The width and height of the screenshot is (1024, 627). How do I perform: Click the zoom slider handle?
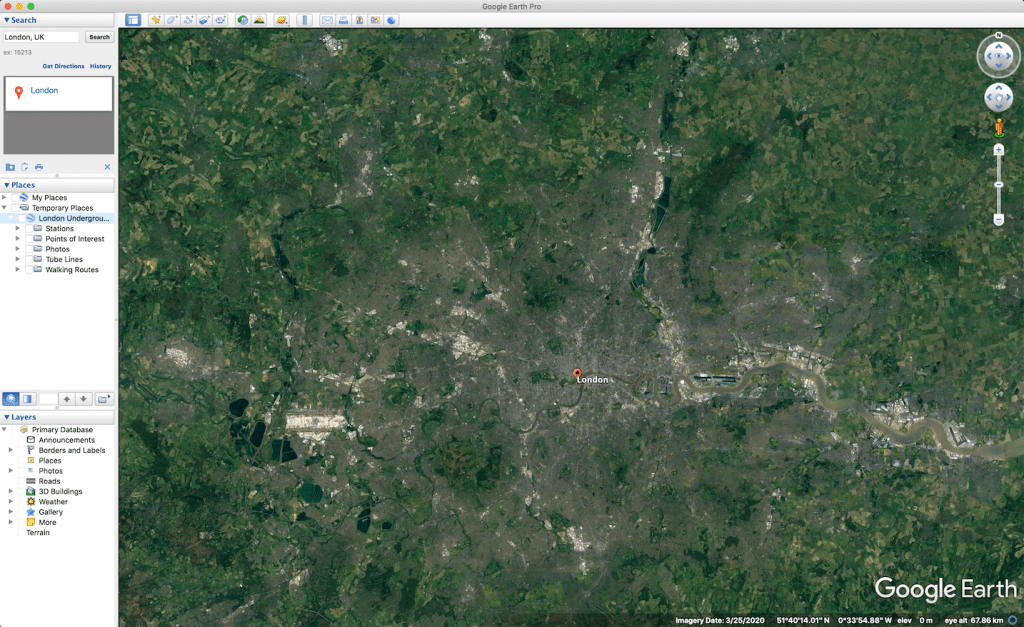[999, 185]
